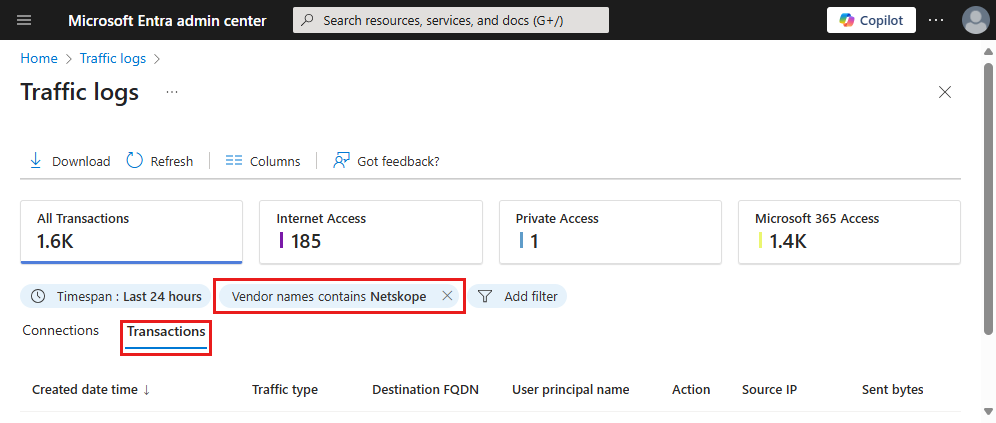Image resolution: width=996 pixels, height=423 pixels.
Task: Click the Action column header
Action: 691,389
